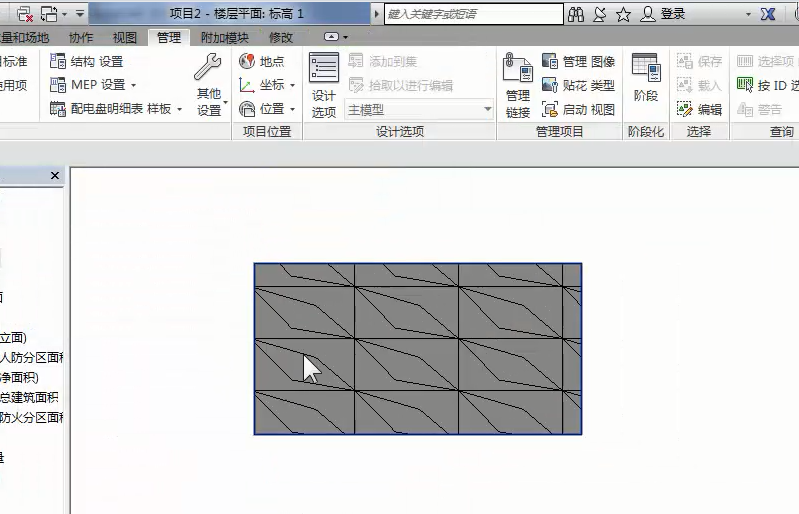This screenshot has width=799, height=514.
Task: Expand the 位置 position dropdown
Action: point(292,110)
